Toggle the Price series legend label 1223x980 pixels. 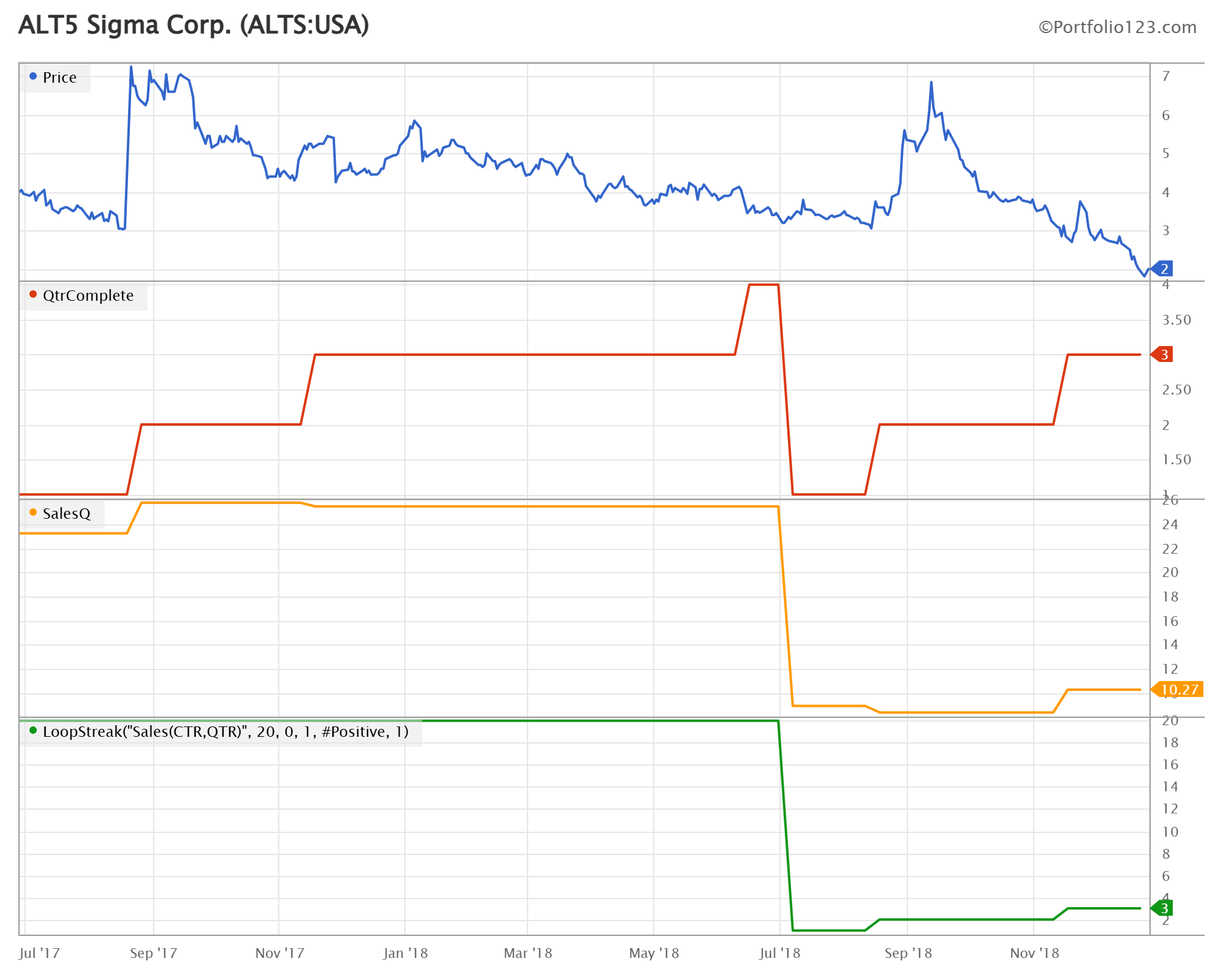pyautogui.click(x=59, y=77)
